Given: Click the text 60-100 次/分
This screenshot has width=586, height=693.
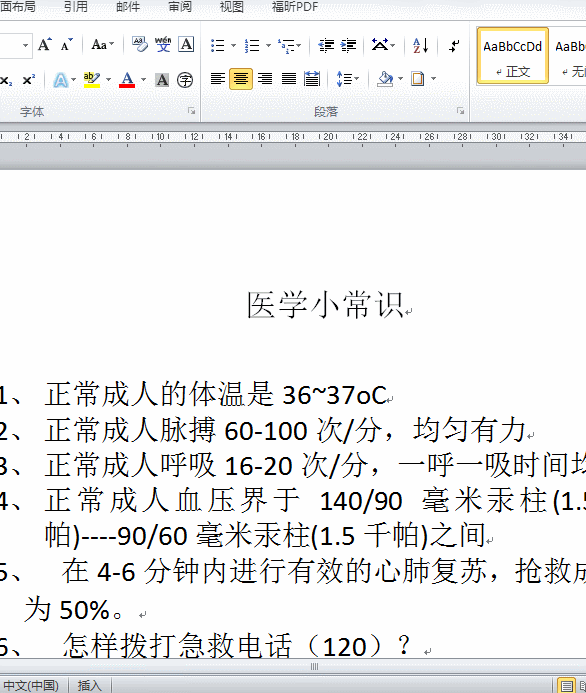Looking at the screenshot, I should (x=303, y=430).
